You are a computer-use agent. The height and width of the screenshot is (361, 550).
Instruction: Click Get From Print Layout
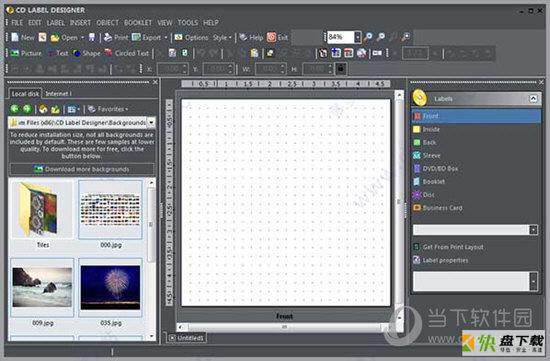click(448, 247)
